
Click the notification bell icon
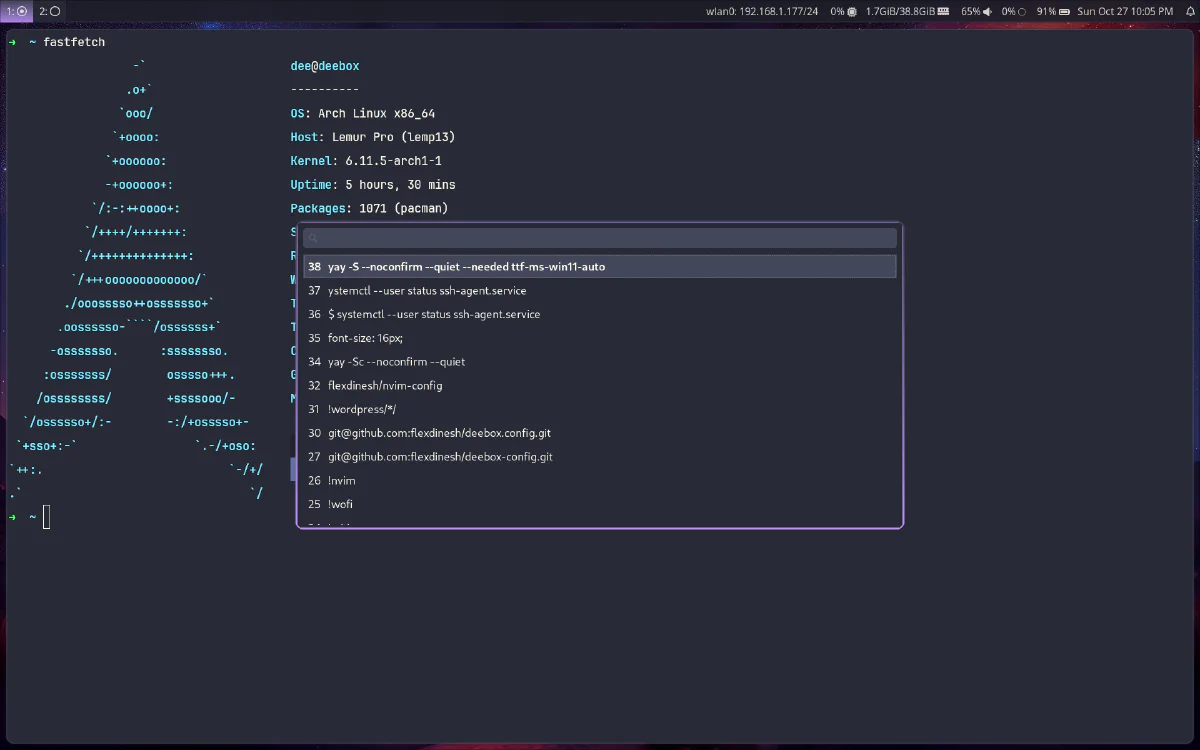pos(1189,11)
